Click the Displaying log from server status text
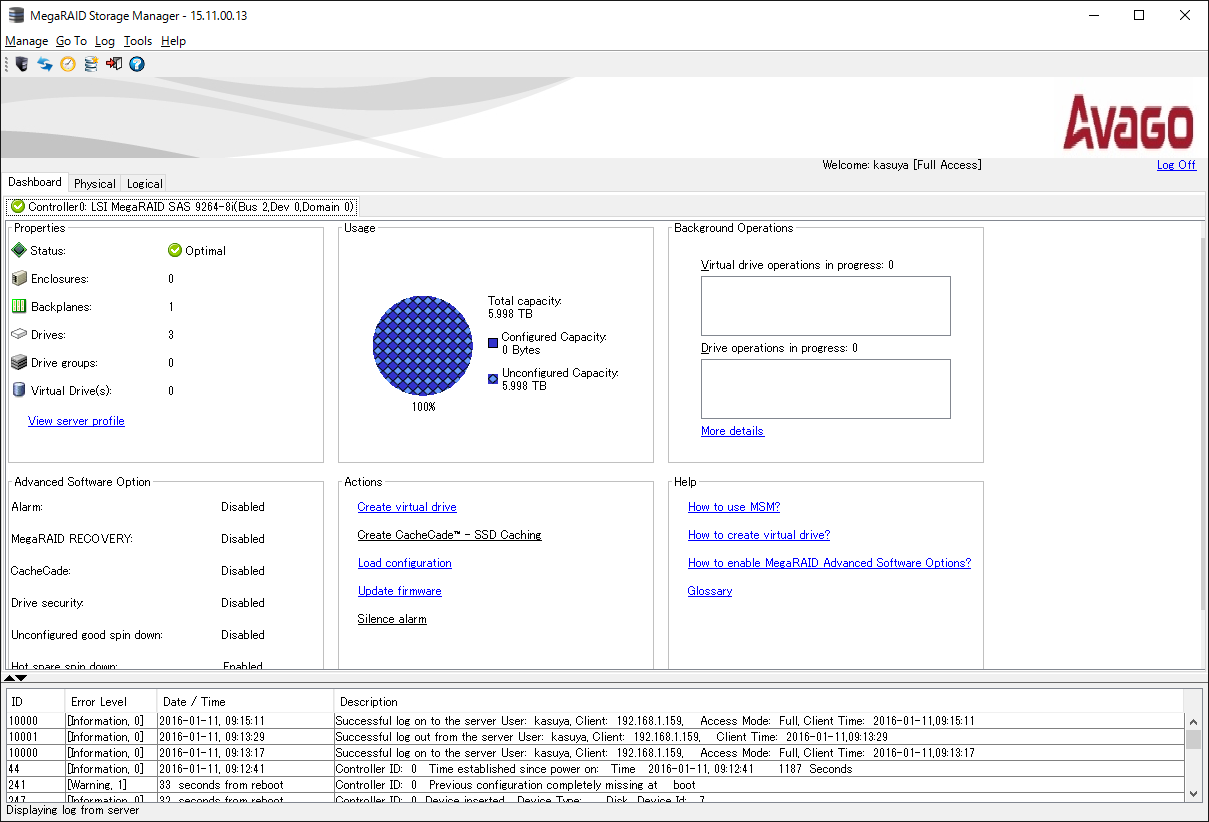Screen dimensions: 1209x822 [x=73, y=810]
